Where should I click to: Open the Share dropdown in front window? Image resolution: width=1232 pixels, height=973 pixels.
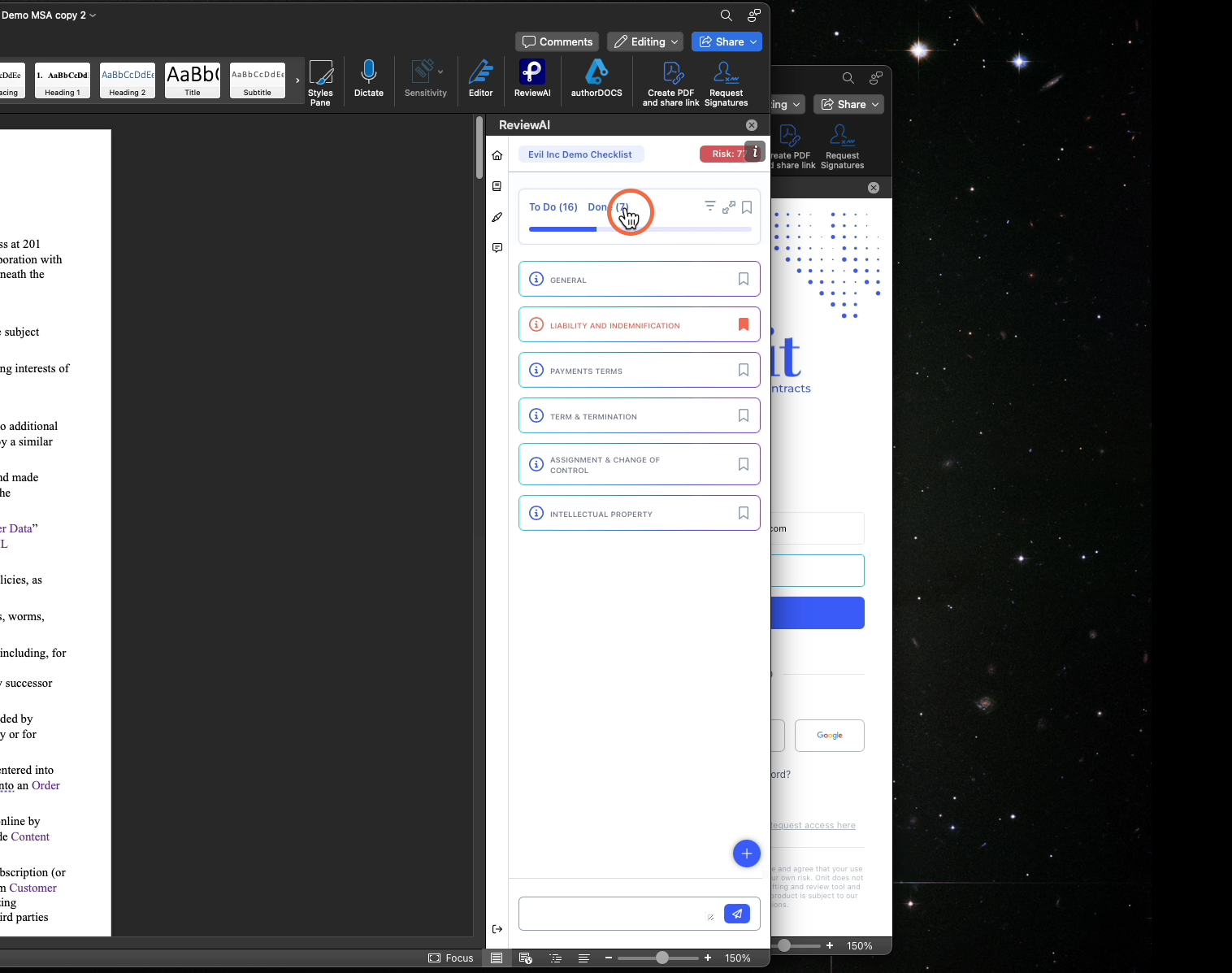tap(727, 41)
